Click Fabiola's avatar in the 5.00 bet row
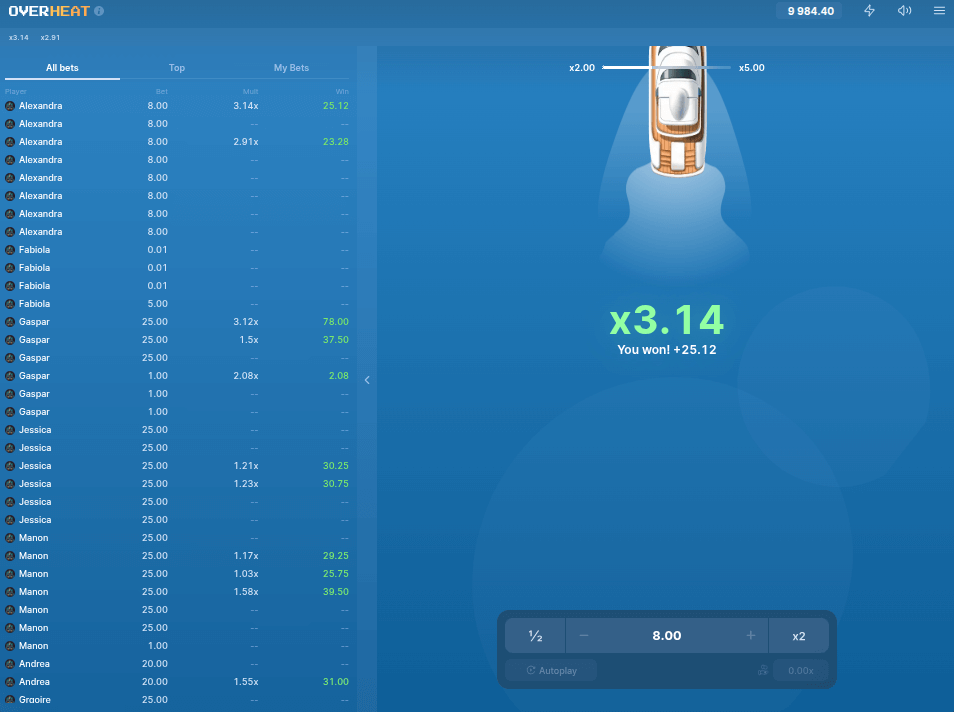 click(x=10, y=304)
